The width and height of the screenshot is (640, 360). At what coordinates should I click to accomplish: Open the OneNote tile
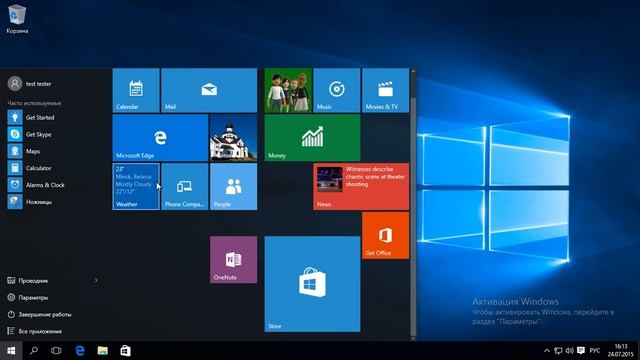click(x=233, y=260)
